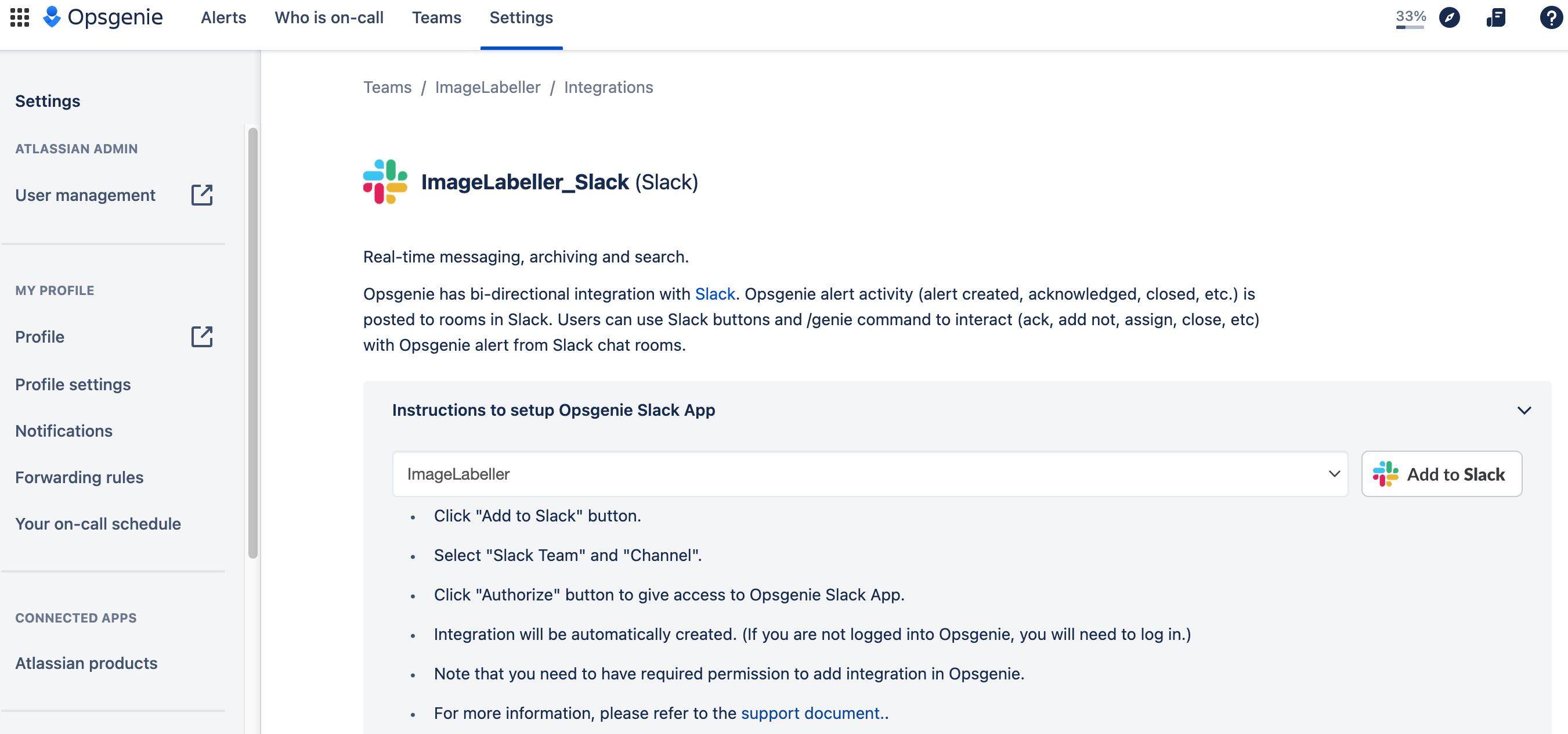1568x734 pixels.
Task: Click the ImageLabeller breadcrumb link
Action: tap(488, 87)
